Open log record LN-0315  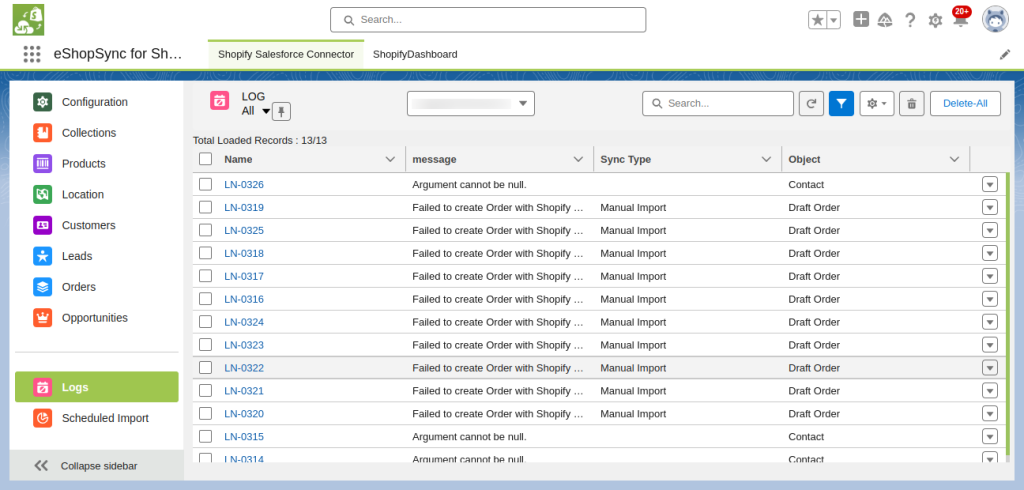pyautogui.click(x=244, y=436)
